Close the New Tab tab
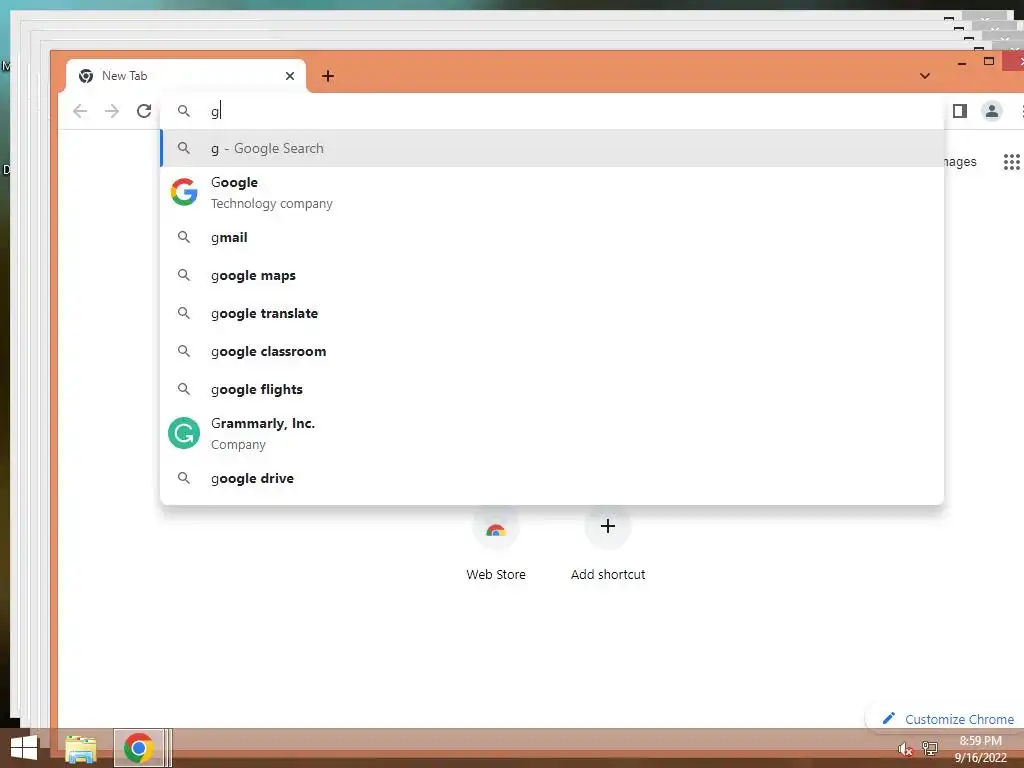 click(290, 76)
